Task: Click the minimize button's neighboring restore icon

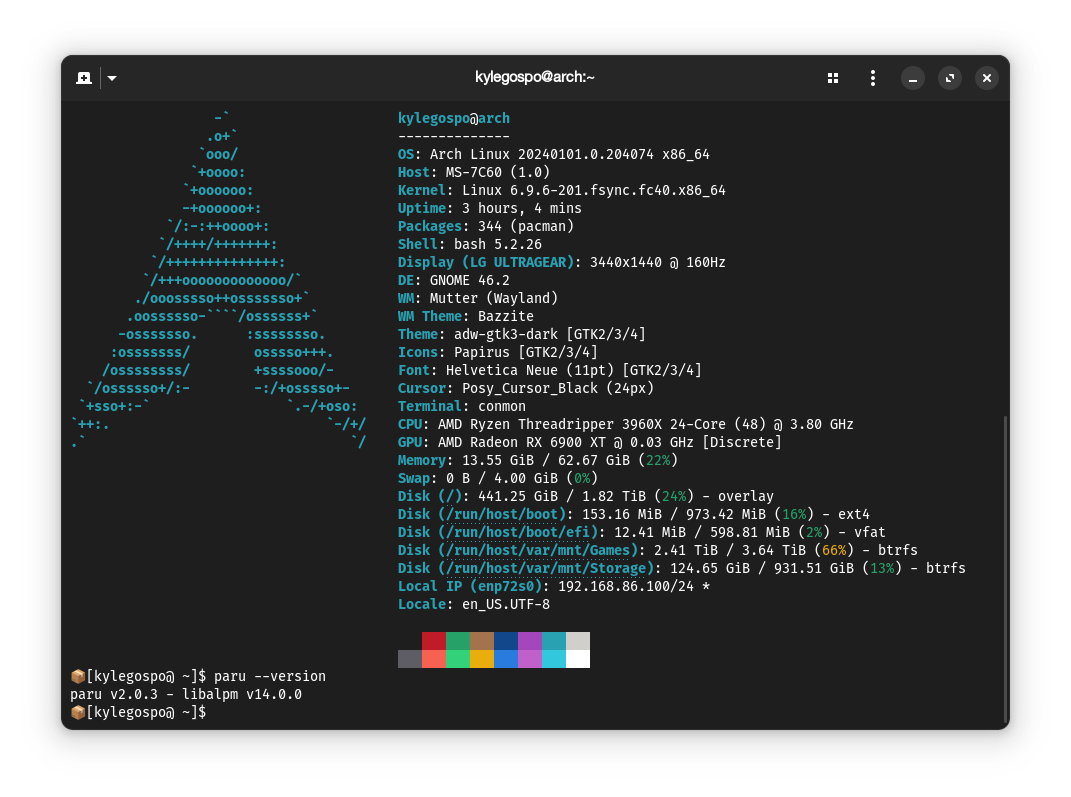Action: pos(949,77)
